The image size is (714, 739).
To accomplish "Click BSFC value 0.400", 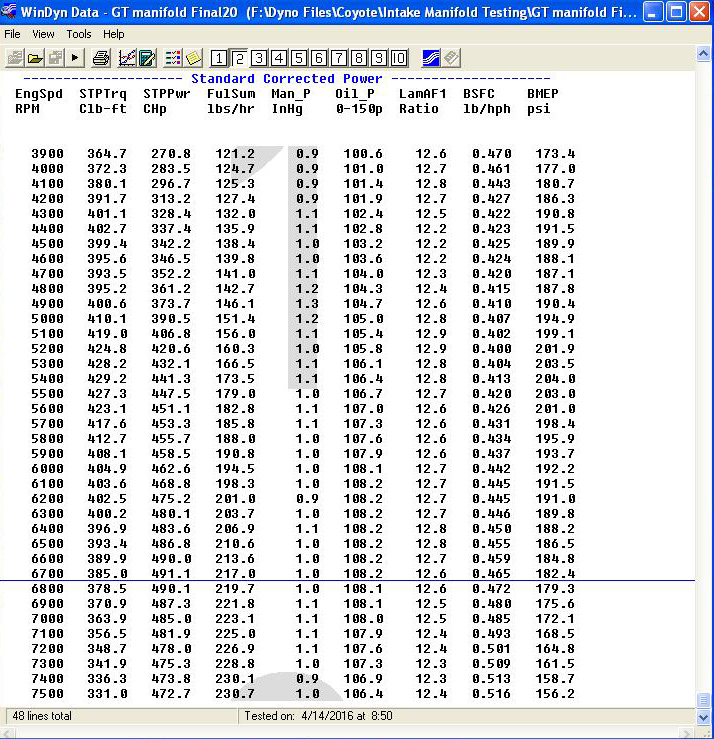I will pos(492,349).
